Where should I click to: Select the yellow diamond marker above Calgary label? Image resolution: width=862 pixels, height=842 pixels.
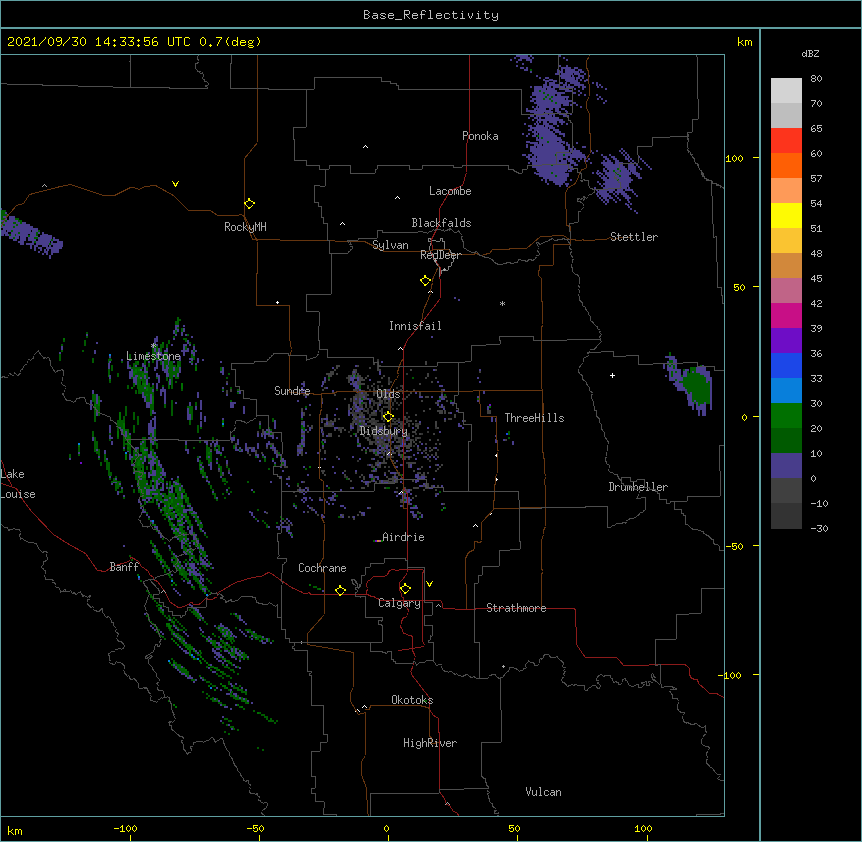click(x=405, y=589)
